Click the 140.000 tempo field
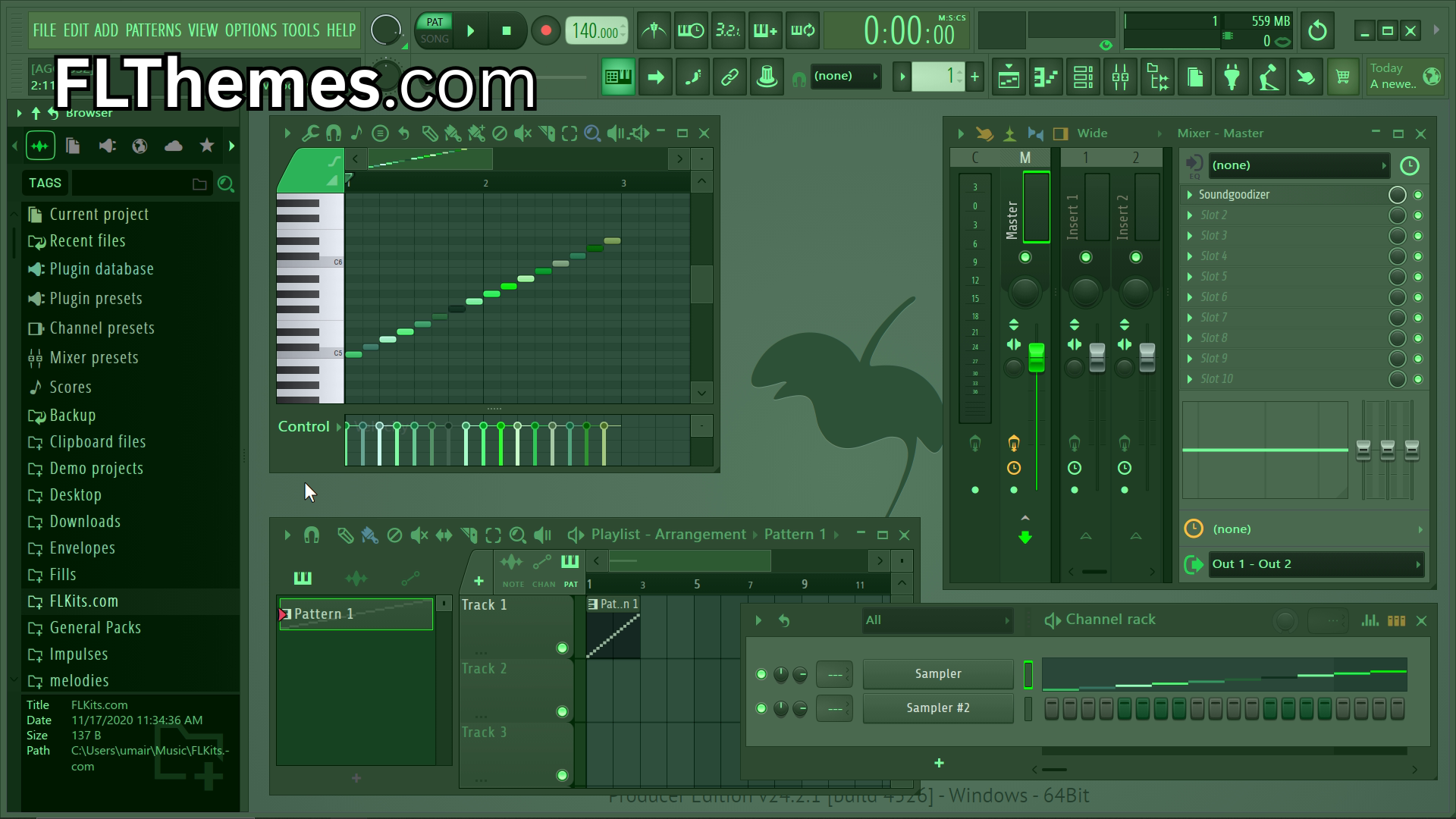This screenshot has width=1456, height=819. coord(597,31)
